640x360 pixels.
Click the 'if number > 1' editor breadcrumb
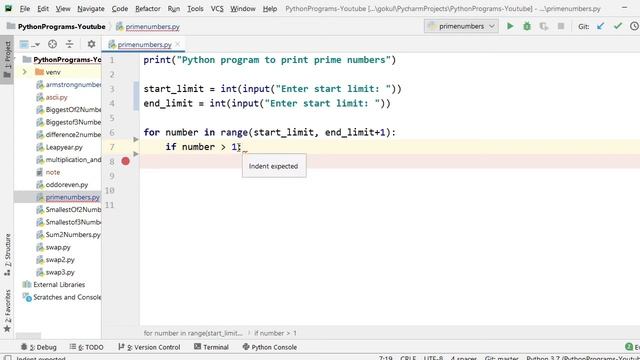(x=276, y=333)
